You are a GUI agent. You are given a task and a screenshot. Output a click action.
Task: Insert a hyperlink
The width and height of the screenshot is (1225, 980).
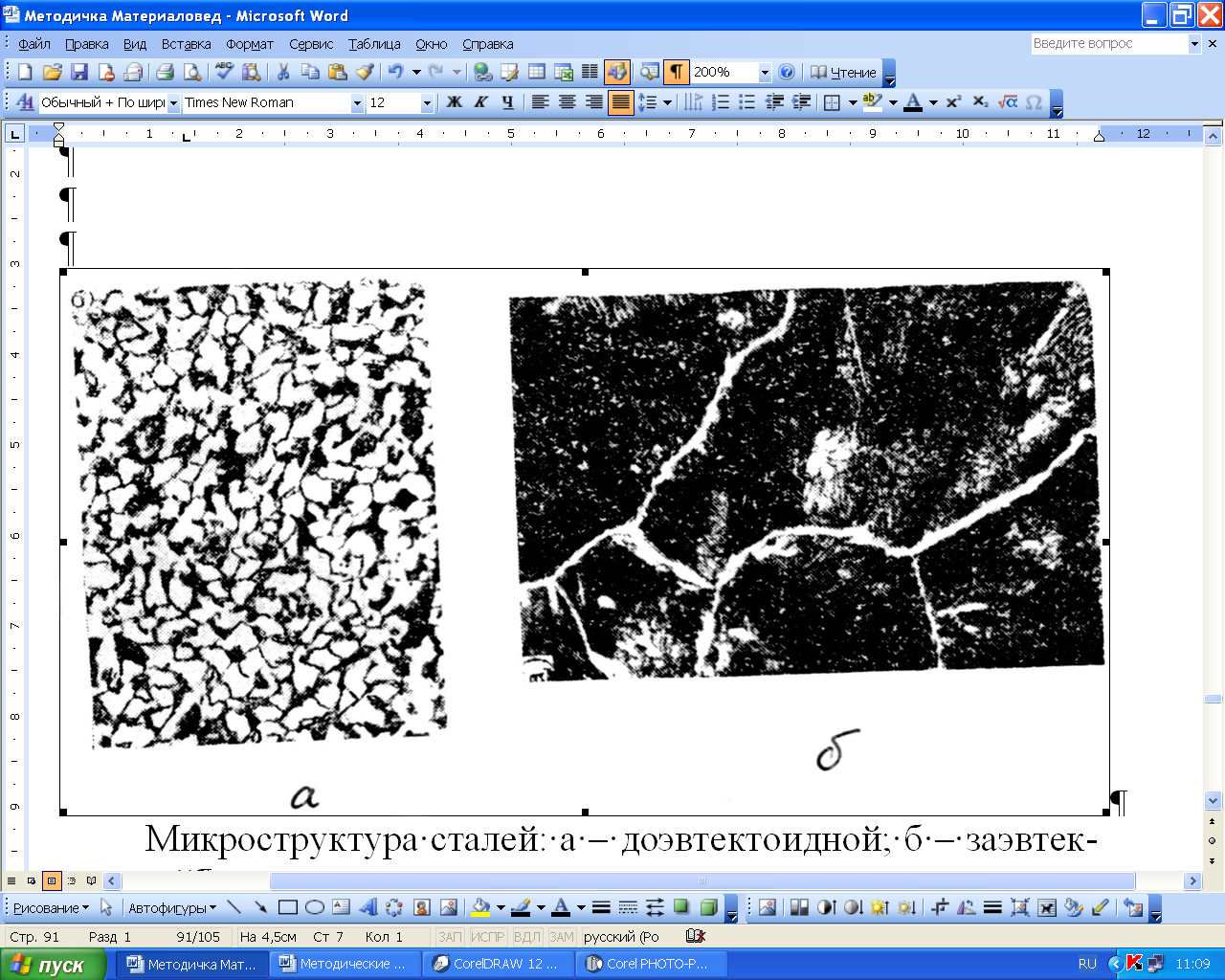point(482,72)
